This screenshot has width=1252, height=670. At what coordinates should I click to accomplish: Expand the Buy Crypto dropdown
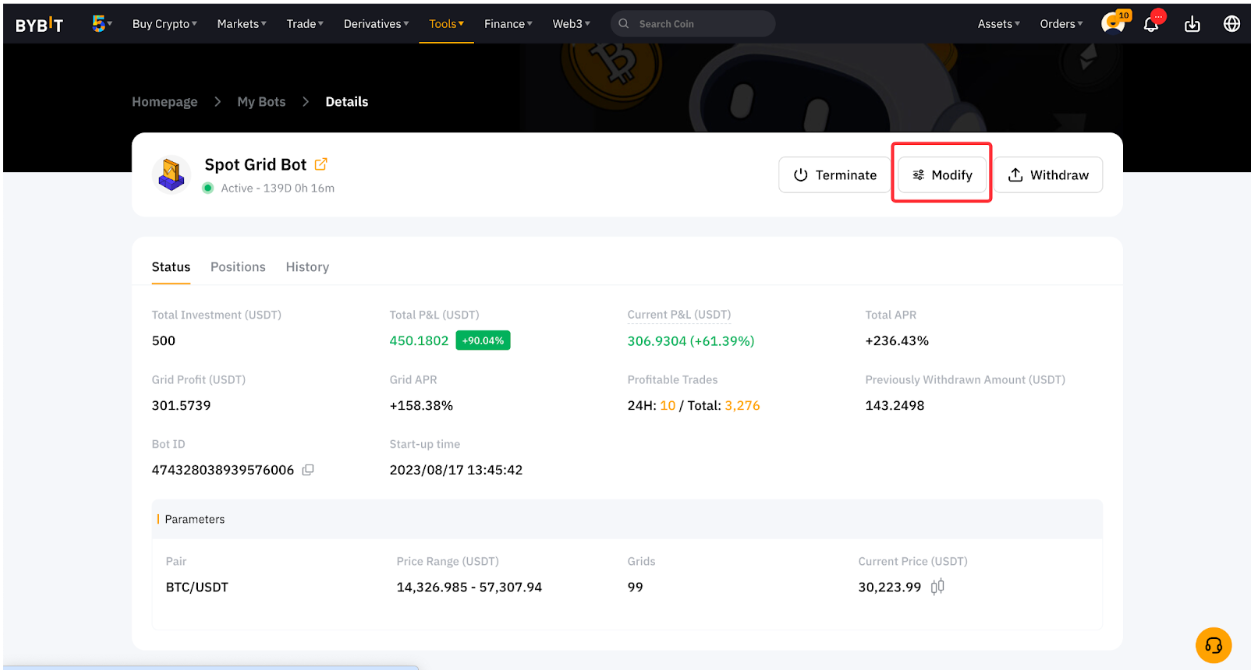click(x=164, y=24)
